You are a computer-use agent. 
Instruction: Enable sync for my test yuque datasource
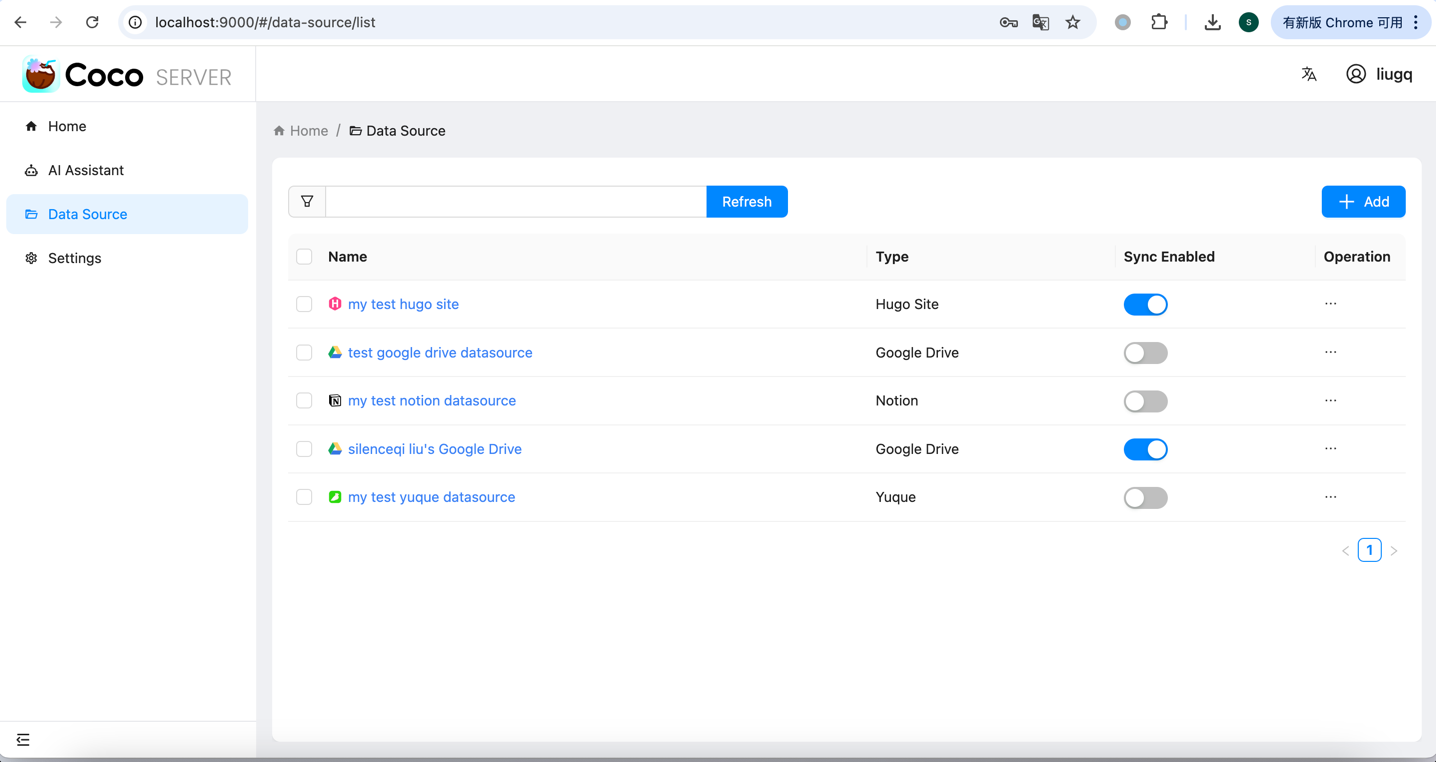pos(1145,497)
